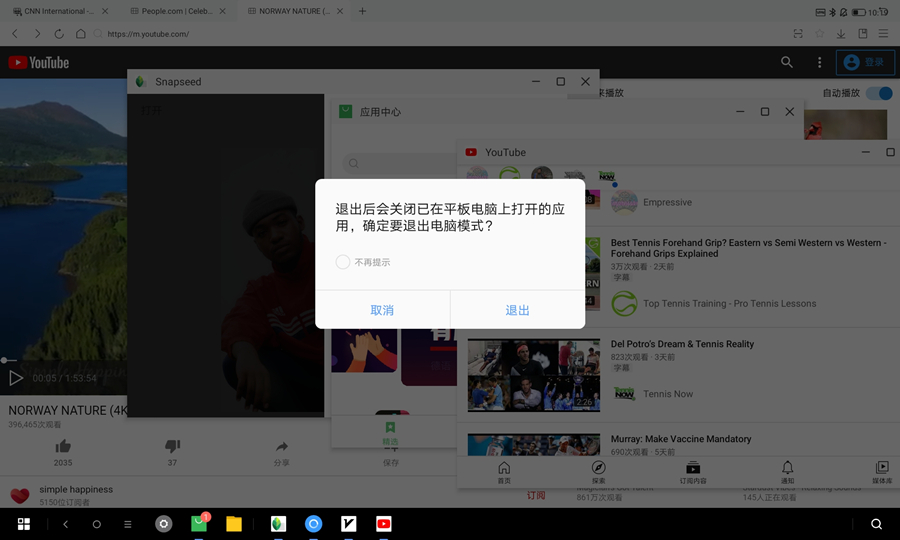Bookmark page with the star icon
900x540 pixels.
(x=820, y=34)
